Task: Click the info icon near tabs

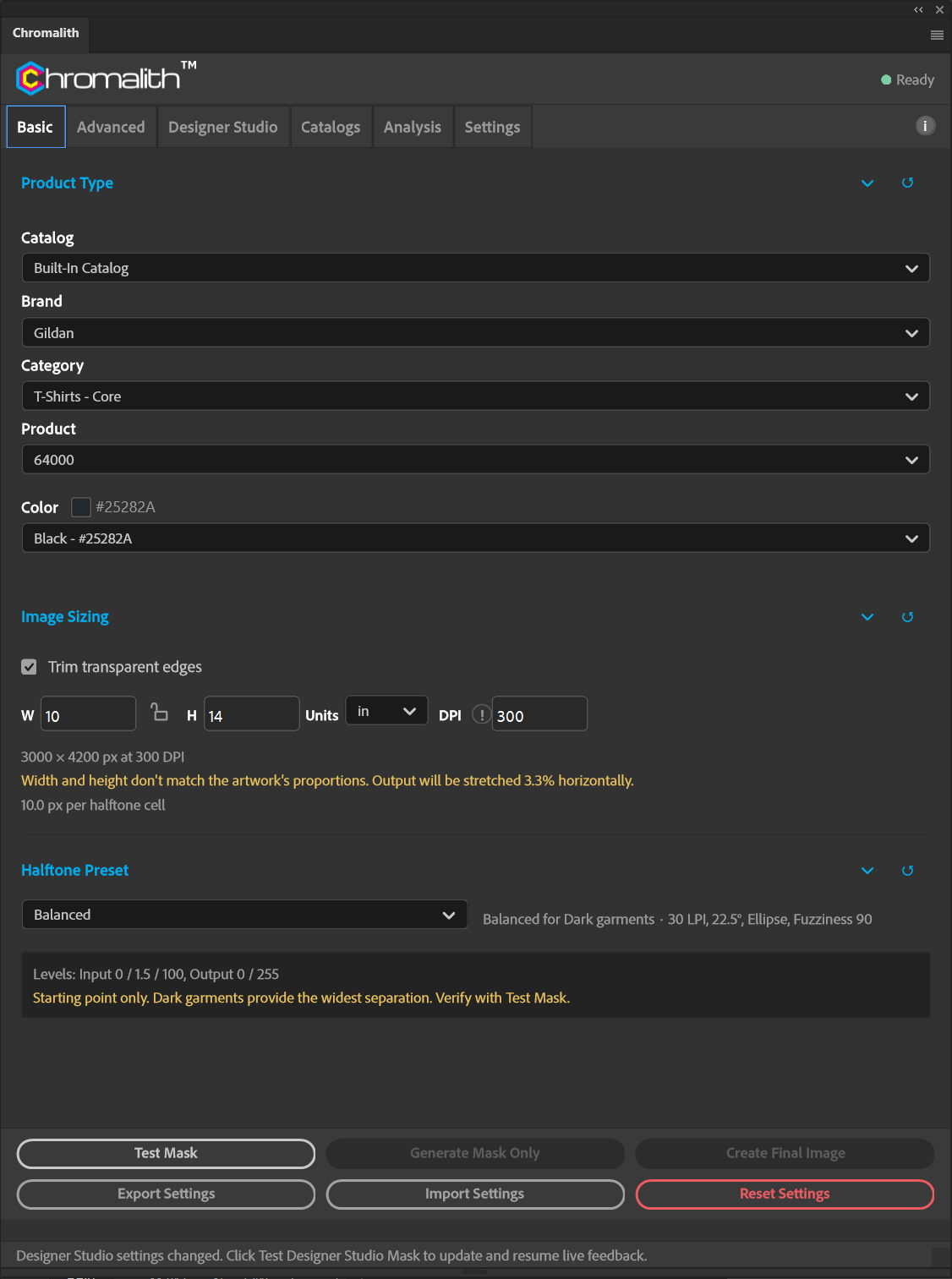Action: (925, 126)
